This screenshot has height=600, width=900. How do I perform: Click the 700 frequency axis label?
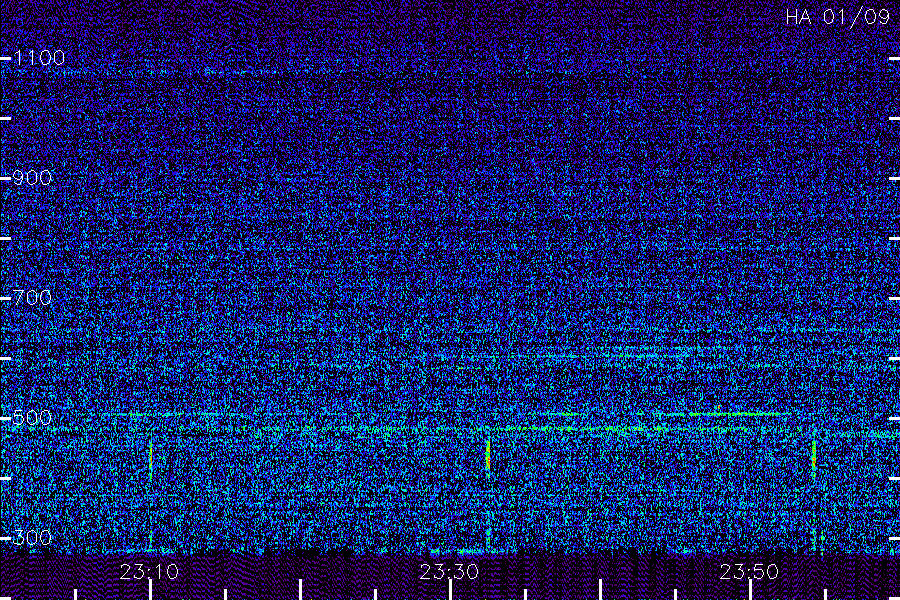pyautogui.click(x=32, y=298)
